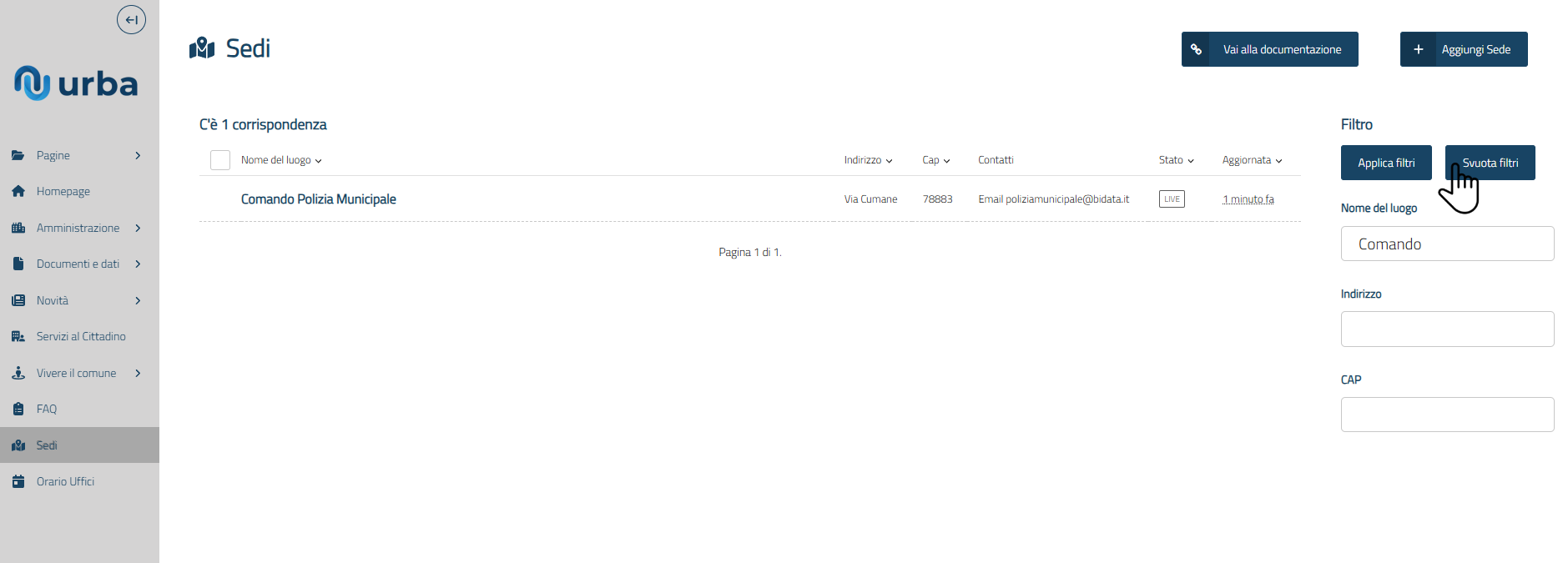Screen dimensions: 1568x563
Task: Click the plus icon to add Sede
Action: point(1418,49)
